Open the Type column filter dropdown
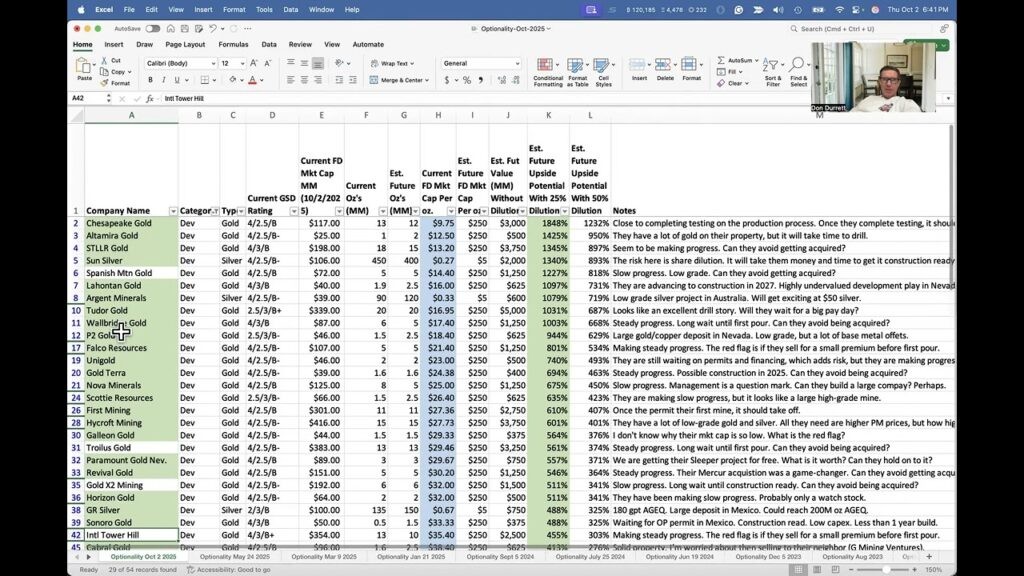Viewport: 1024px width, 576px height. coord(241,211)
